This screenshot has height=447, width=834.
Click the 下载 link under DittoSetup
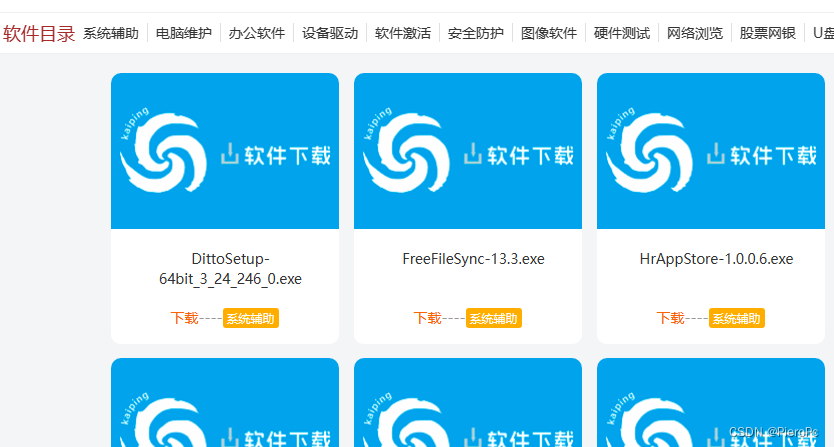click(x=185, y=318)
